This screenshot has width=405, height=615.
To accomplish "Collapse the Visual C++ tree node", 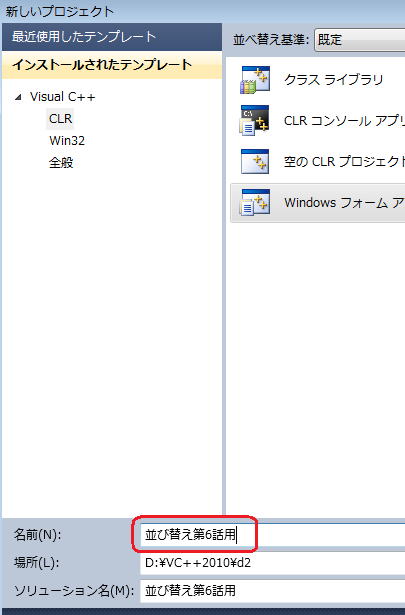I will tap(18, 97).
